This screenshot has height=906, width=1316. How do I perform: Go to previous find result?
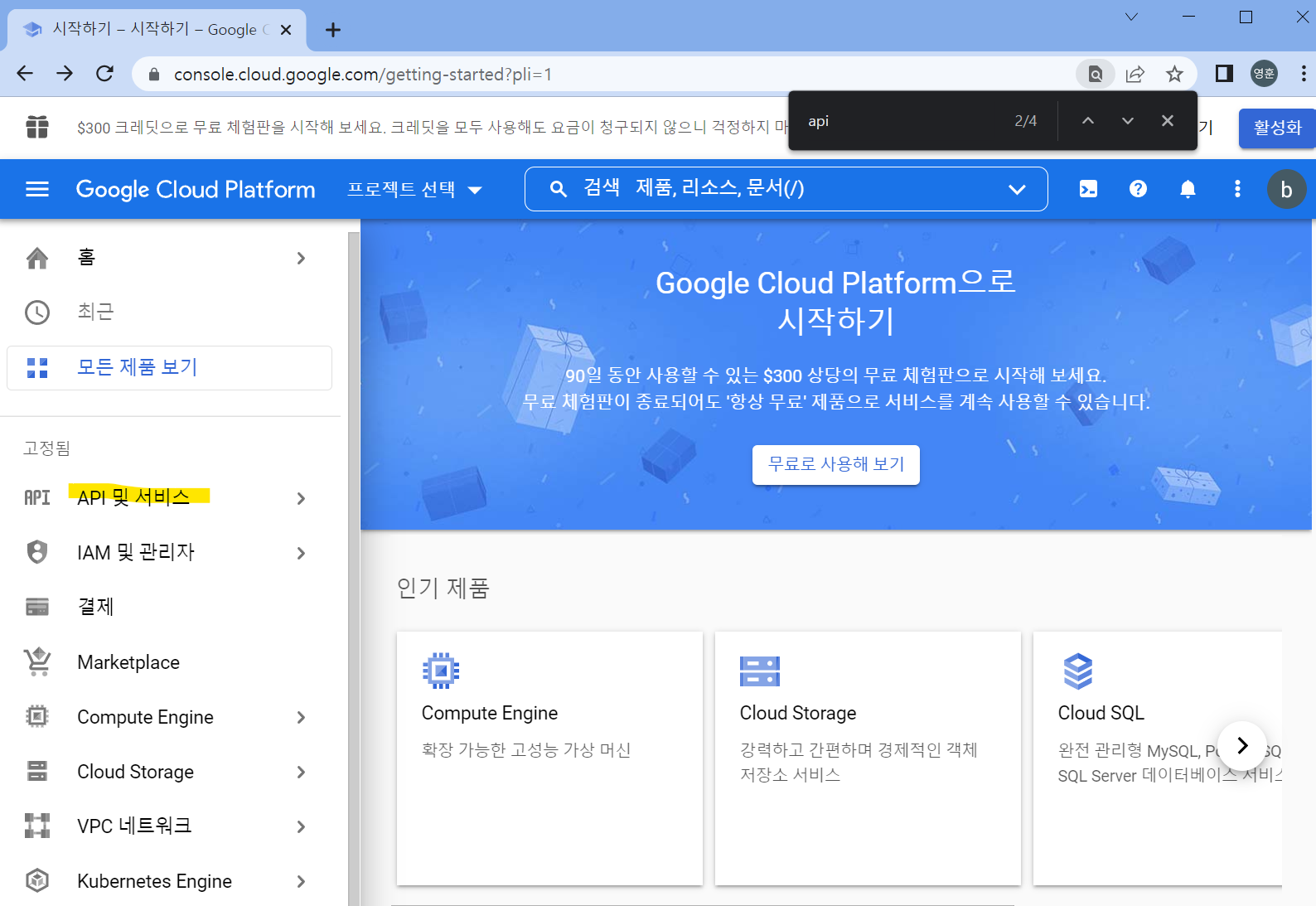[1088, 121]
